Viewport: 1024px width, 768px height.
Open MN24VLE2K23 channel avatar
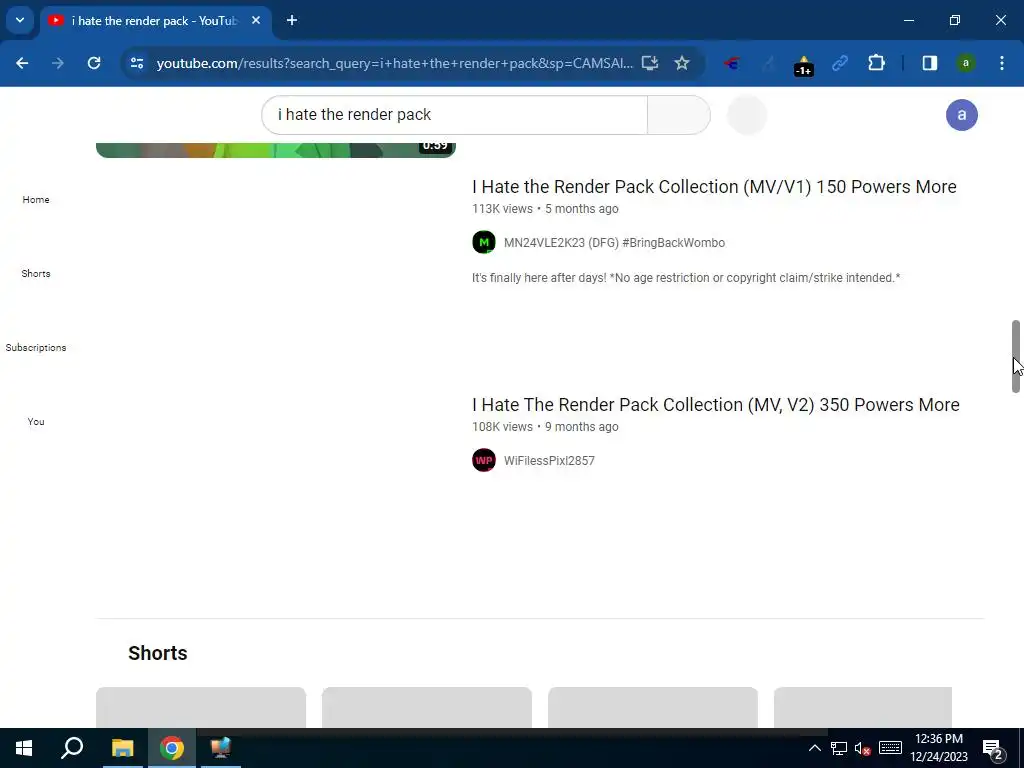(484, 242)
